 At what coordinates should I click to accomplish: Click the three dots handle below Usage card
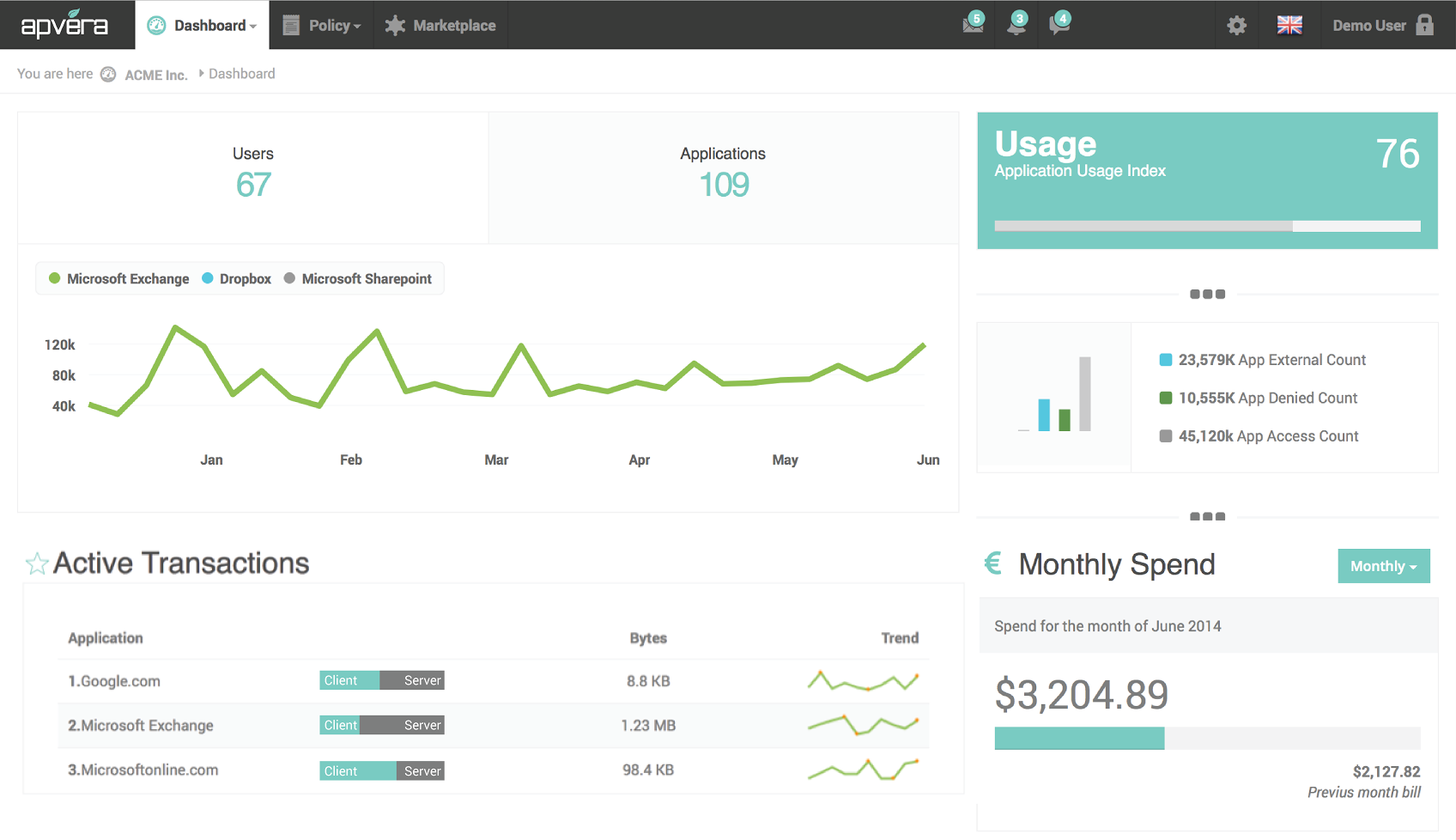(x=1207, y=294)
